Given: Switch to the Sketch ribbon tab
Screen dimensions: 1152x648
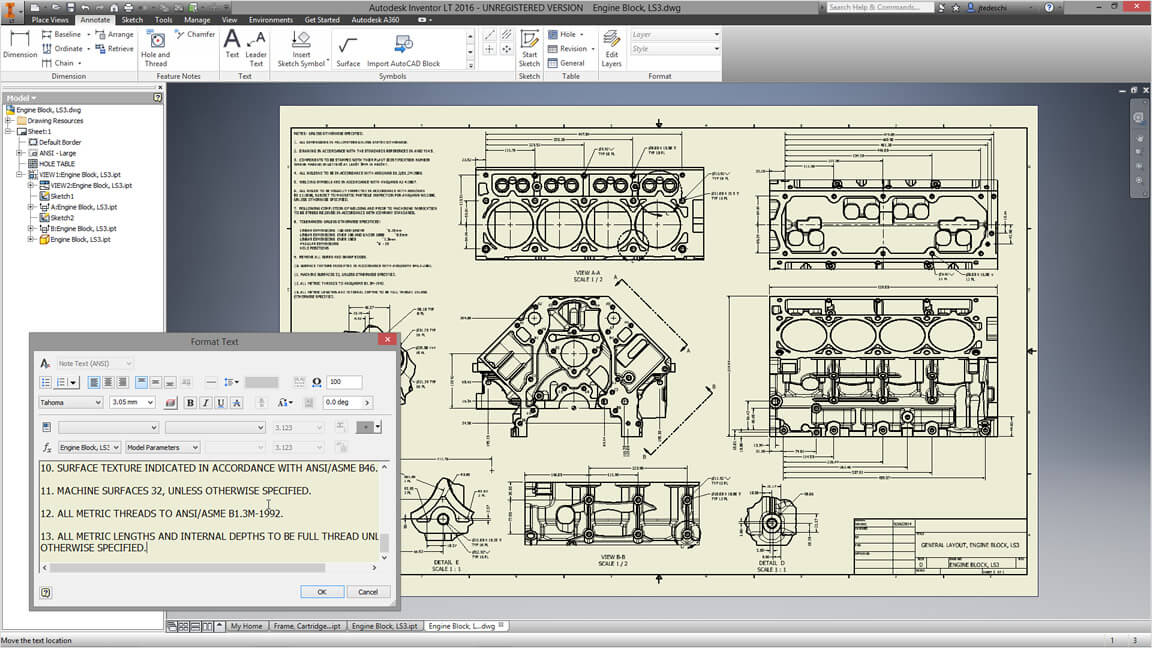Looking at the screenshot, I should [x=131, y=20].
